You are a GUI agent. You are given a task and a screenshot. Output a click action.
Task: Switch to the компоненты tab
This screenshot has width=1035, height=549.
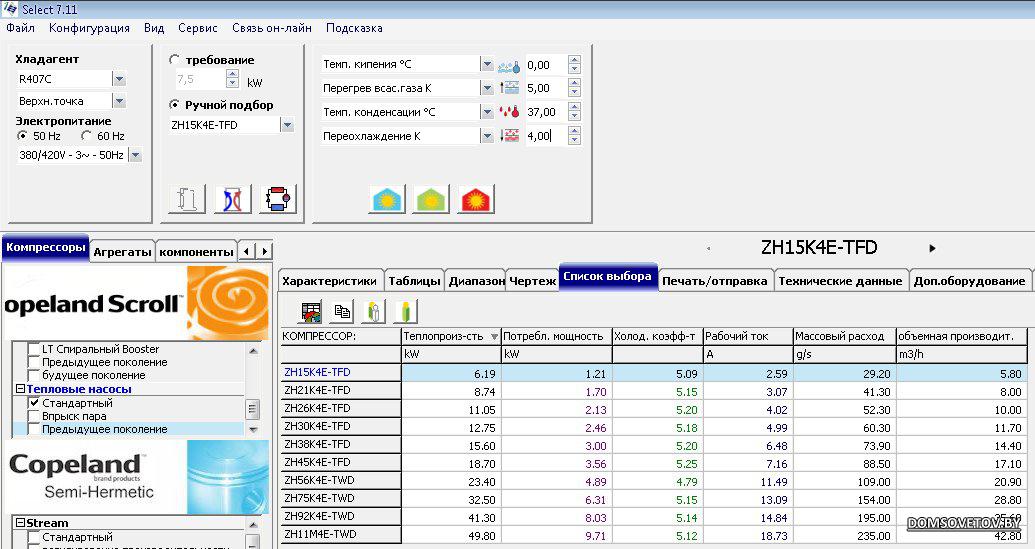197,251
